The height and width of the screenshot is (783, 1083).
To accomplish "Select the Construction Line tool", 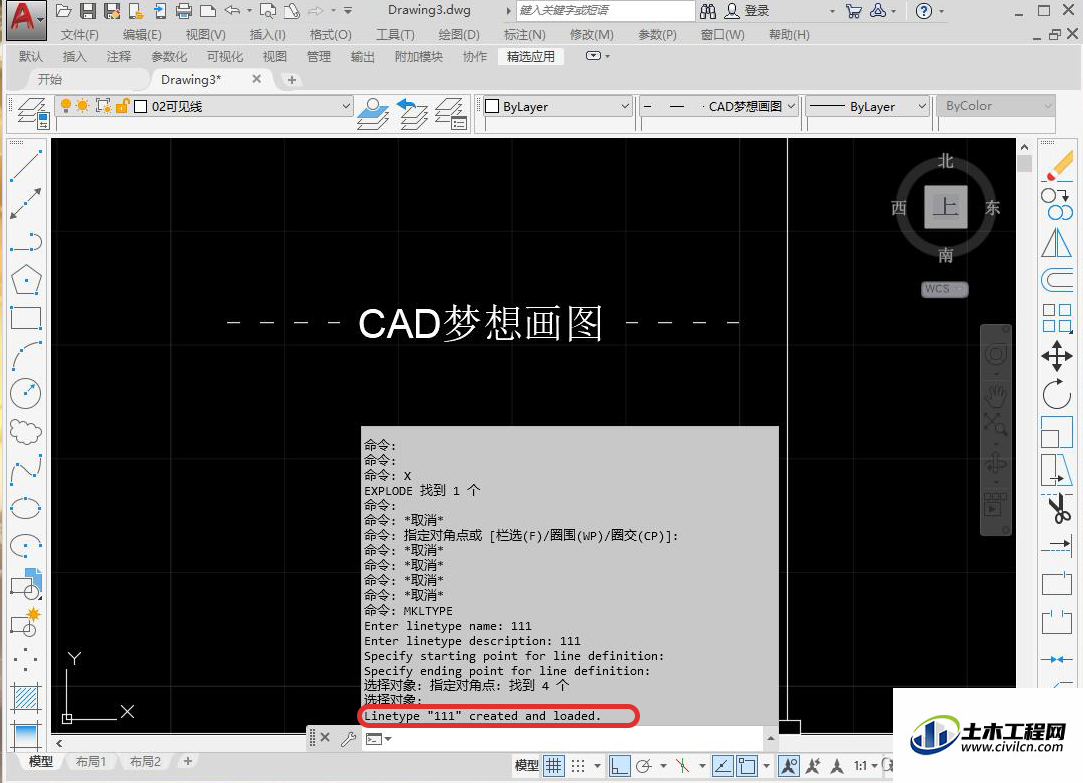I will click(26, 204).
